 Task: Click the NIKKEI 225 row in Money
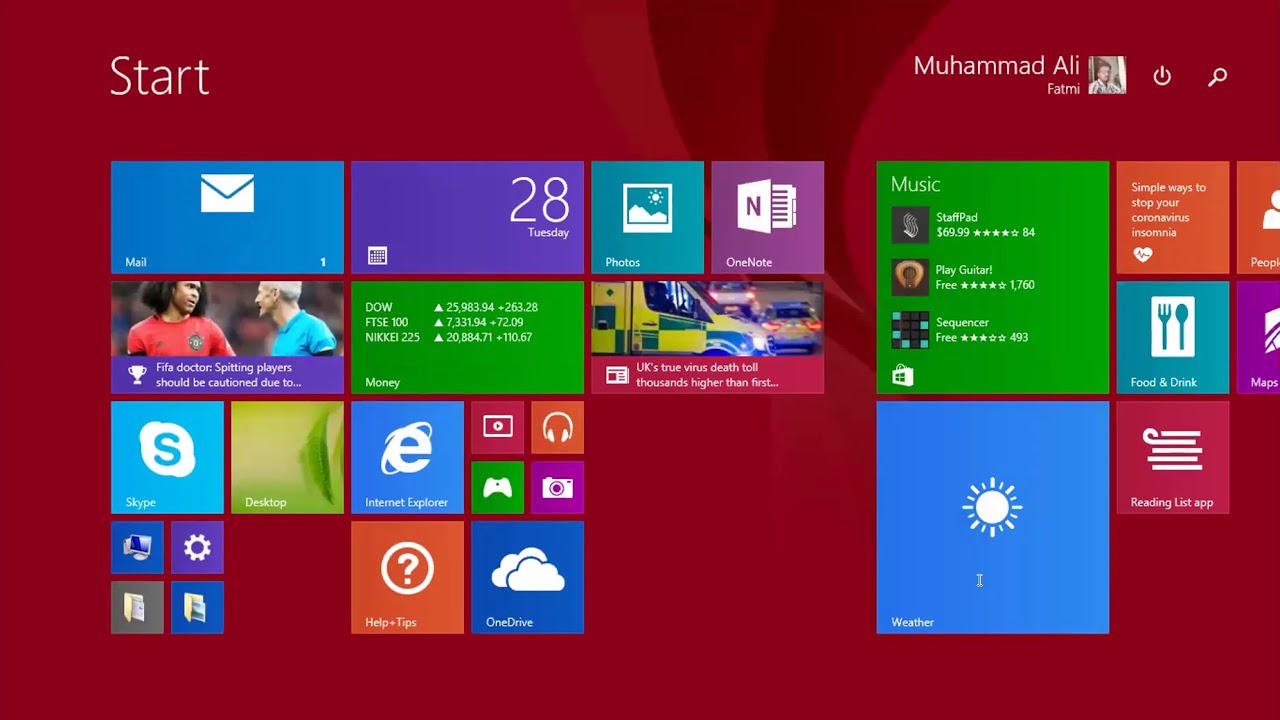coord(450,337)
